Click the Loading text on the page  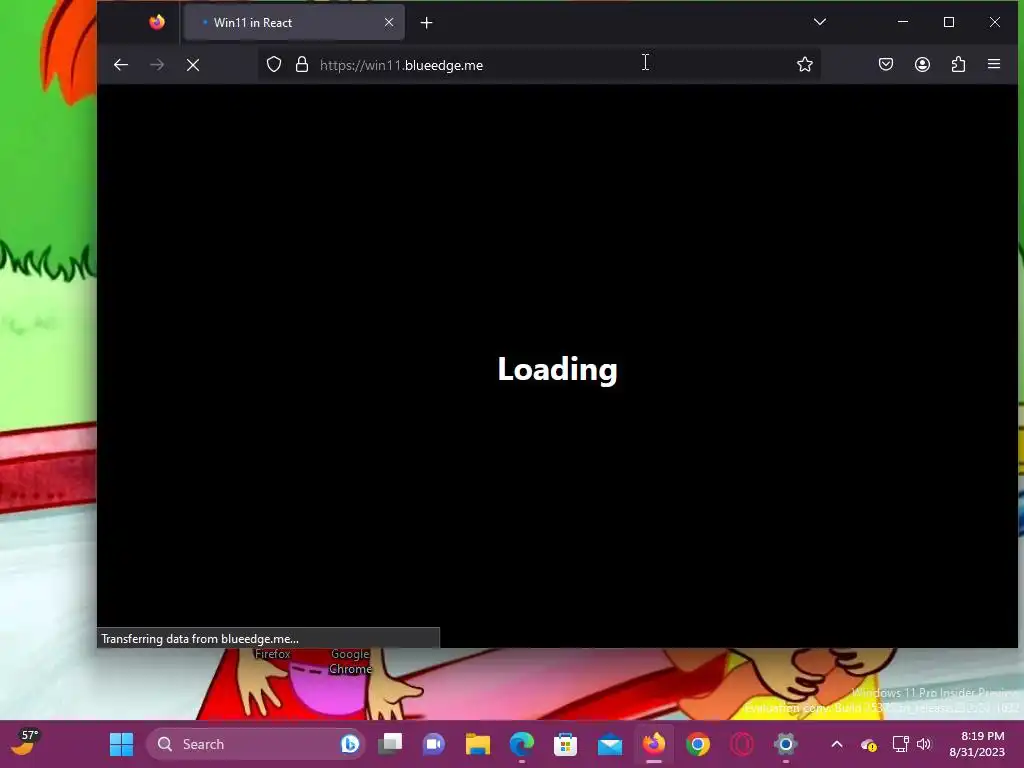coord(557,370)
